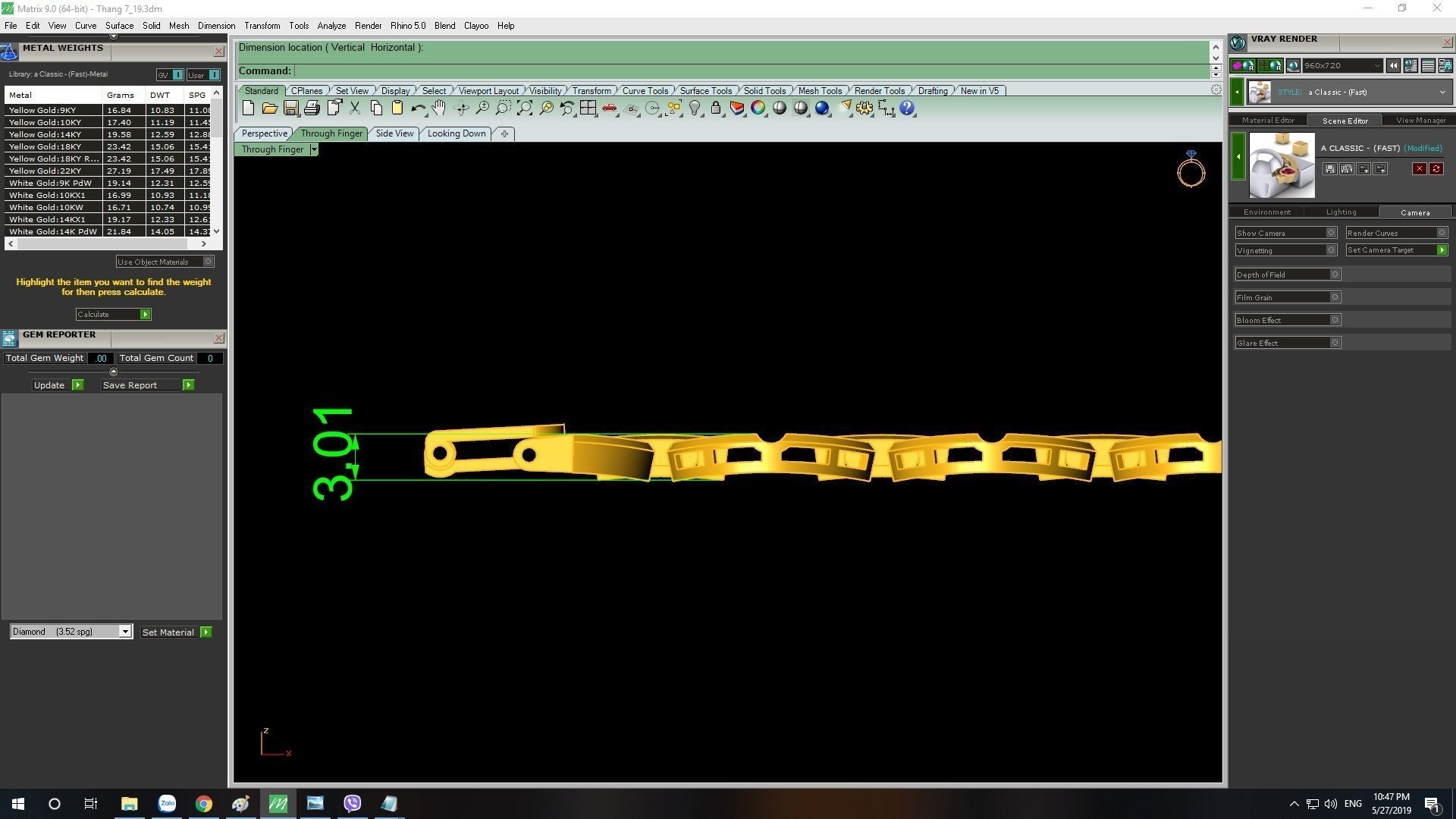Open Chrome from the Windows taskbar
Viewport: 1456px width, 819px height.
point(203,804)
